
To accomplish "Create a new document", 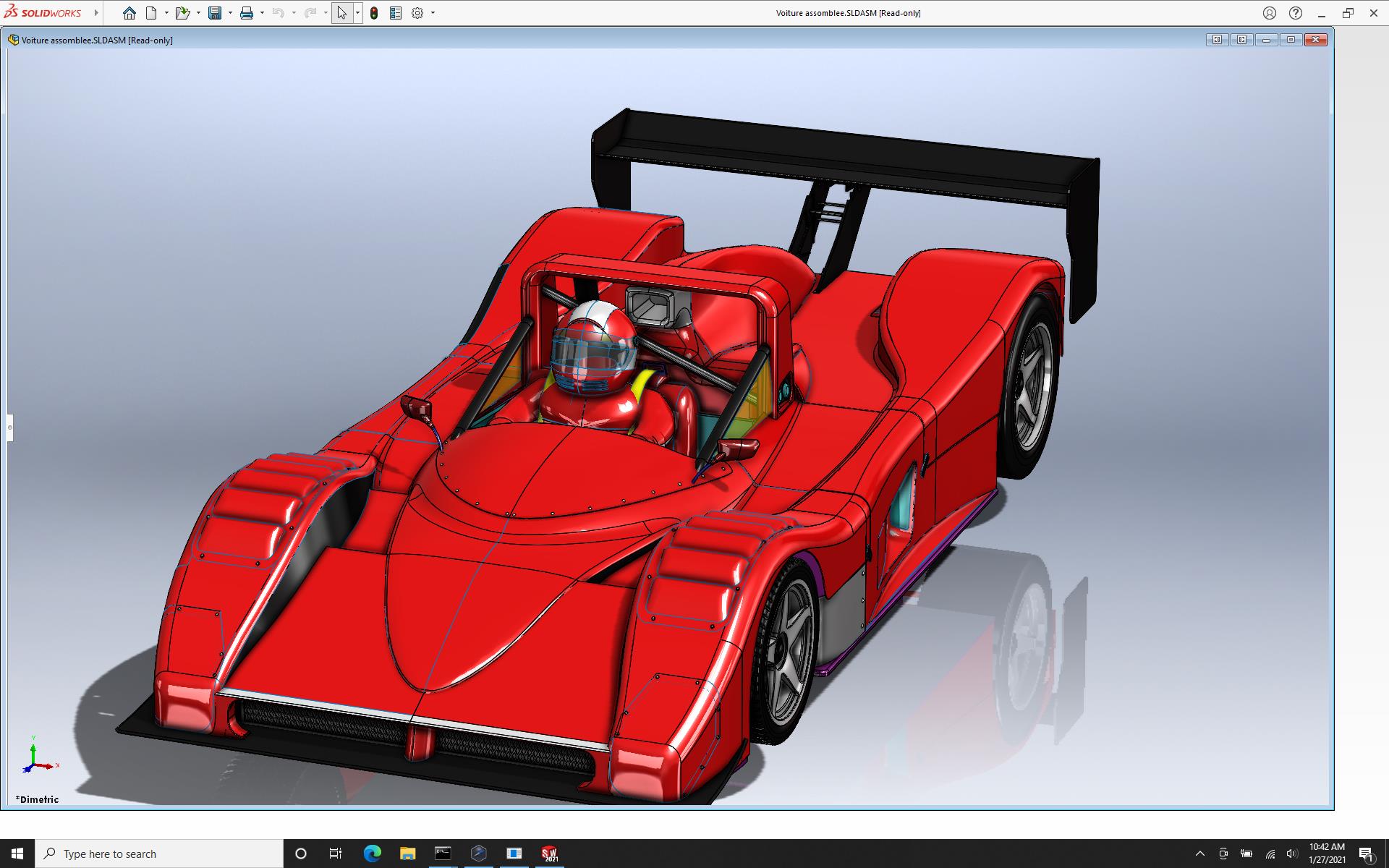I will coord(151,13).
